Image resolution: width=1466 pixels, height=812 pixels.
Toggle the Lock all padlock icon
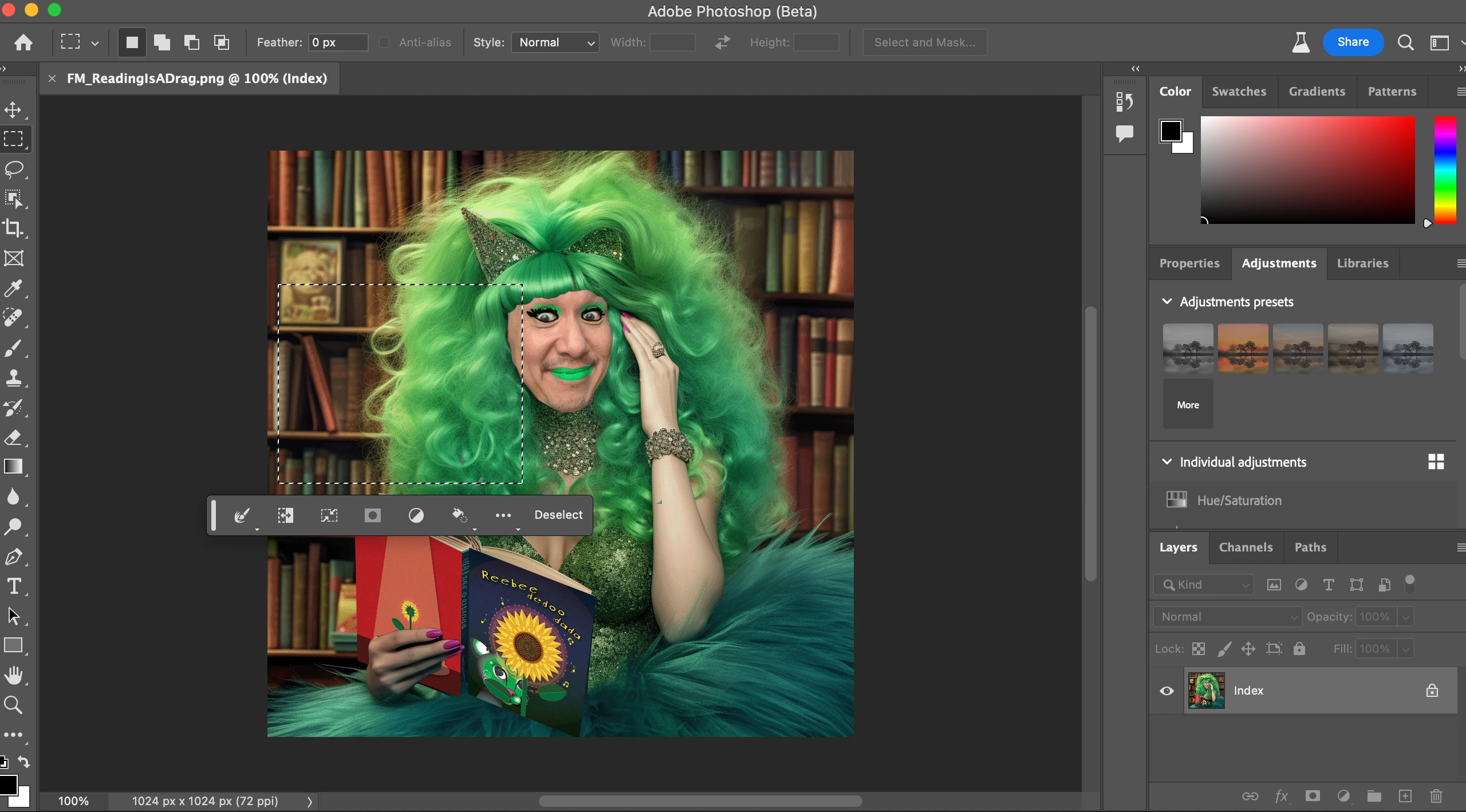click(x=1299, y=649)
